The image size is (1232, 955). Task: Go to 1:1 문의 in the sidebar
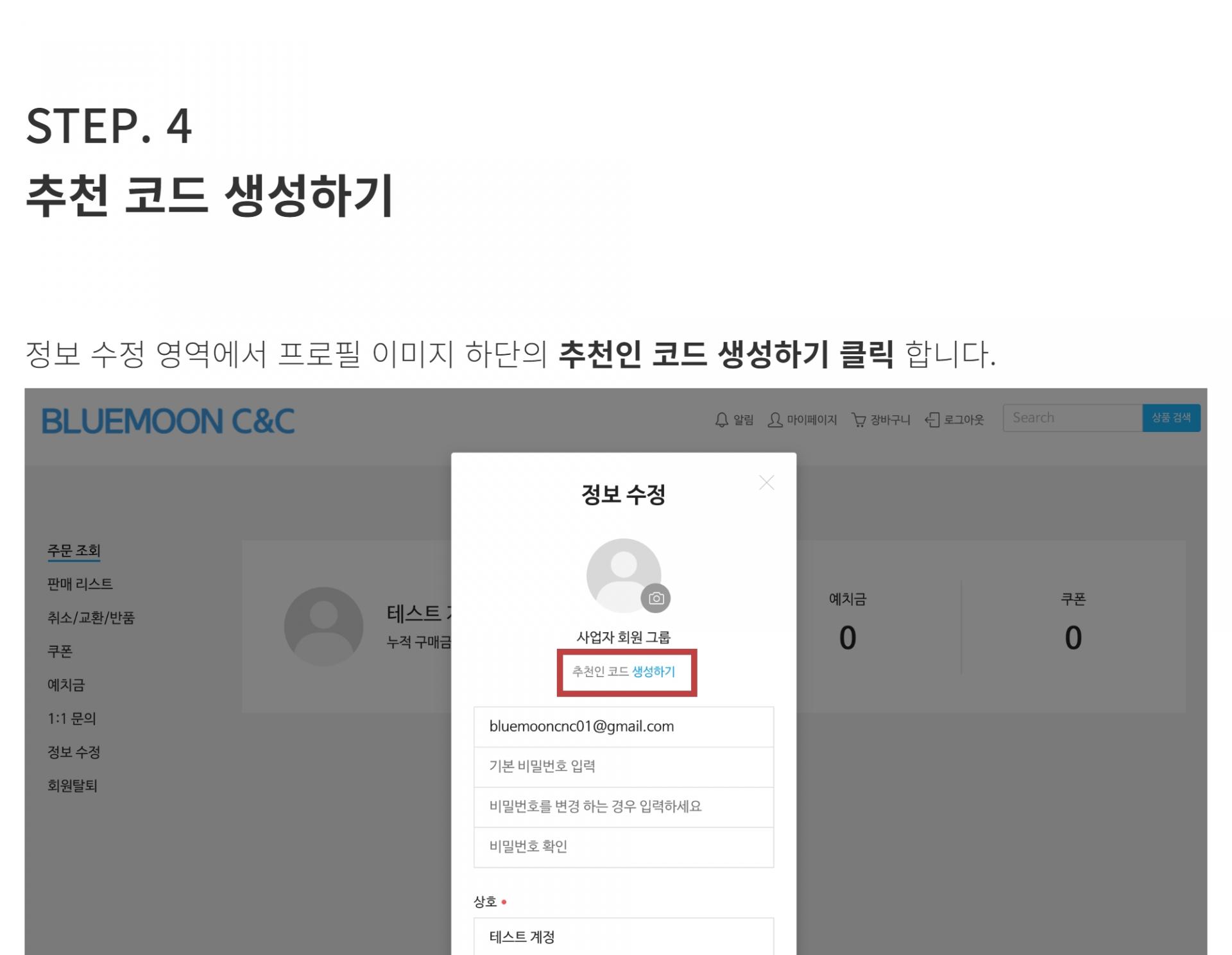pos(72,718)
